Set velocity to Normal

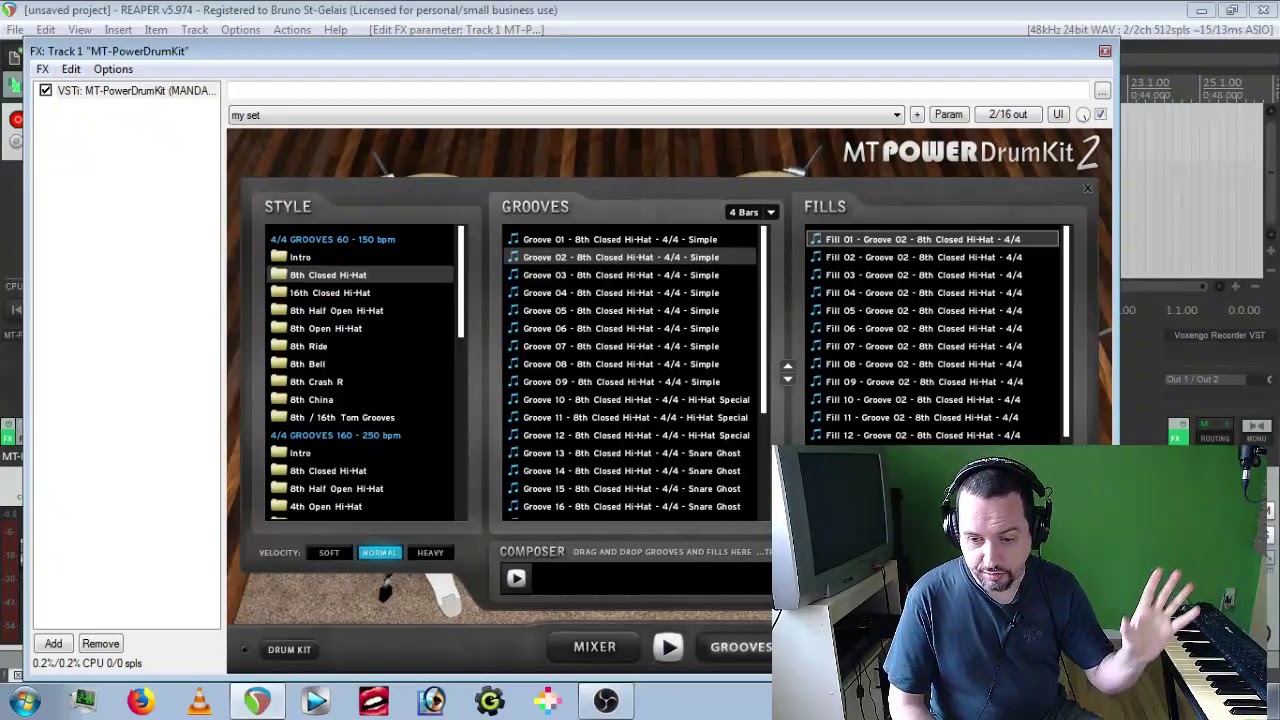coord(379,553)
